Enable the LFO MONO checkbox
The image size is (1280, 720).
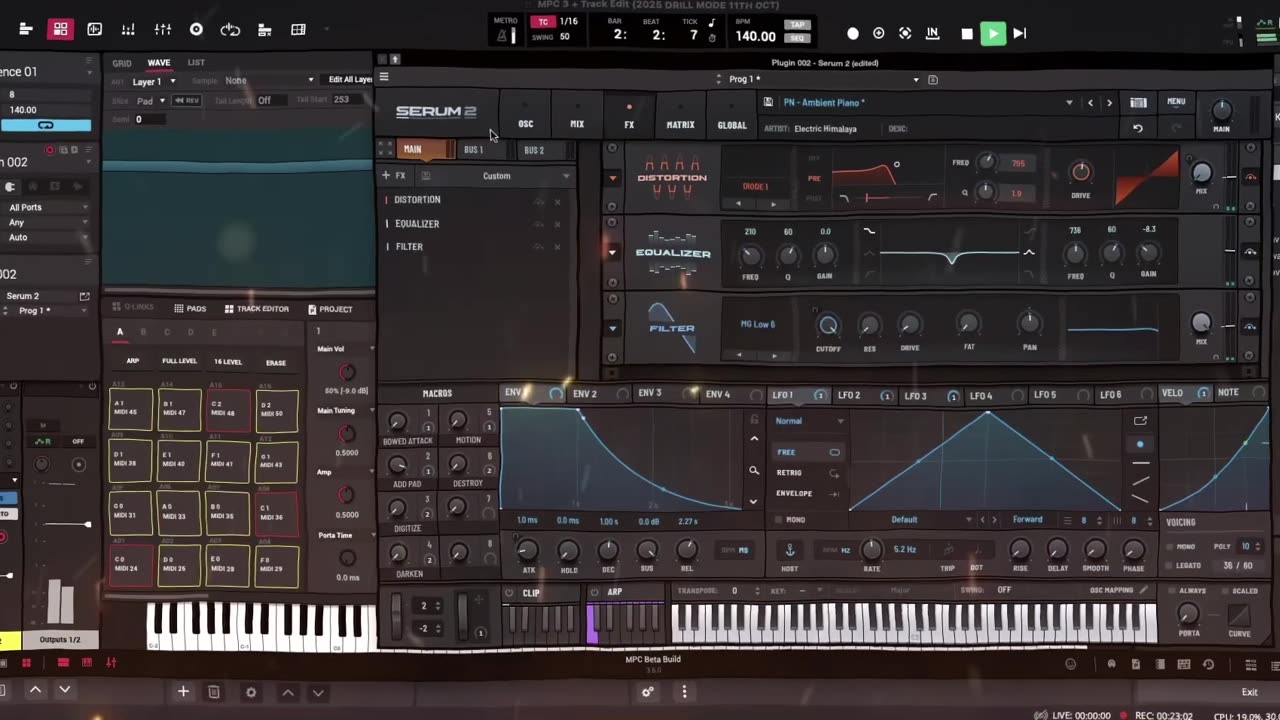[x=779, y=520]
